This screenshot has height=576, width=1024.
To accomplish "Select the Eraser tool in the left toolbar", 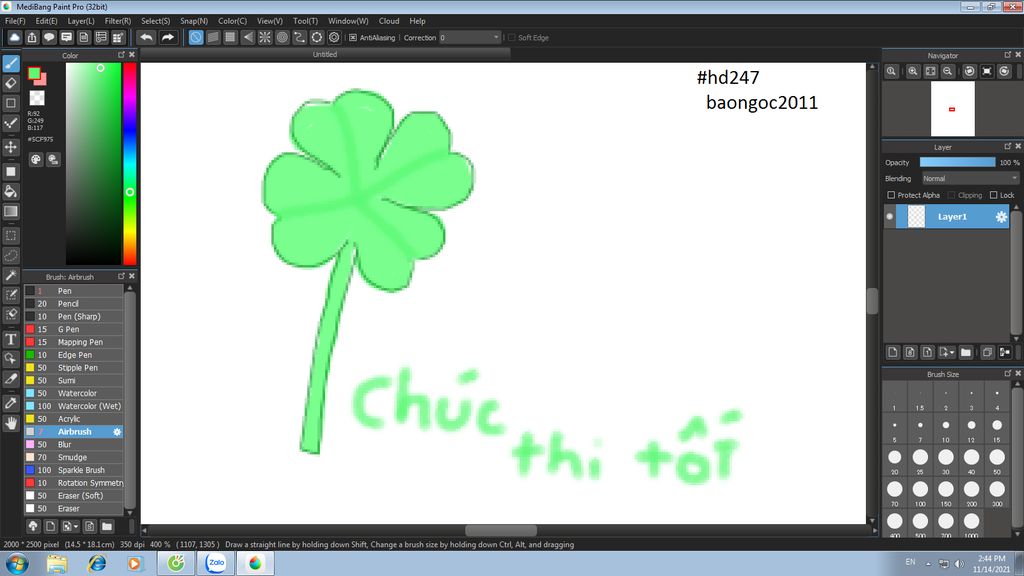I will (x=10, y=83).
